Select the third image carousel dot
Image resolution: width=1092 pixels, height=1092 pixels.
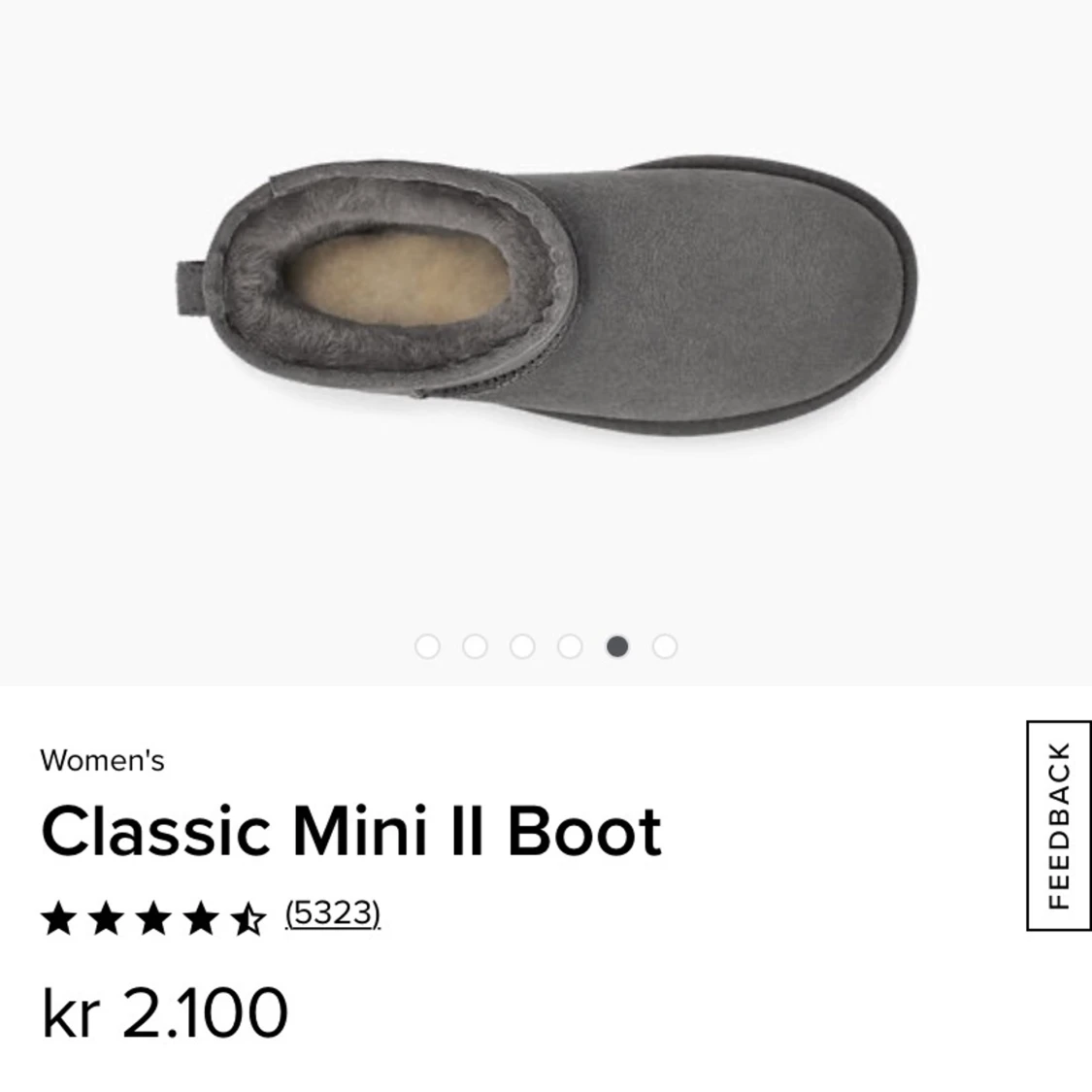522,646
